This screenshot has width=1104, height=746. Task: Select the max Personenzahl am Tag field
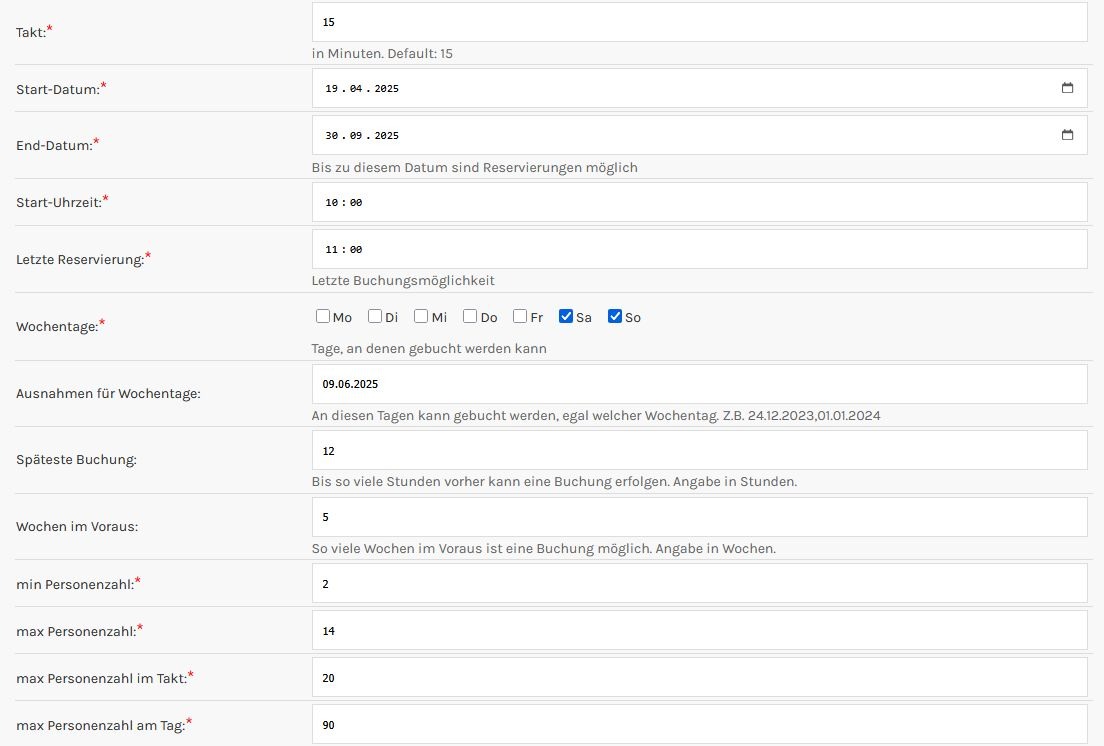tap(699, 725)
